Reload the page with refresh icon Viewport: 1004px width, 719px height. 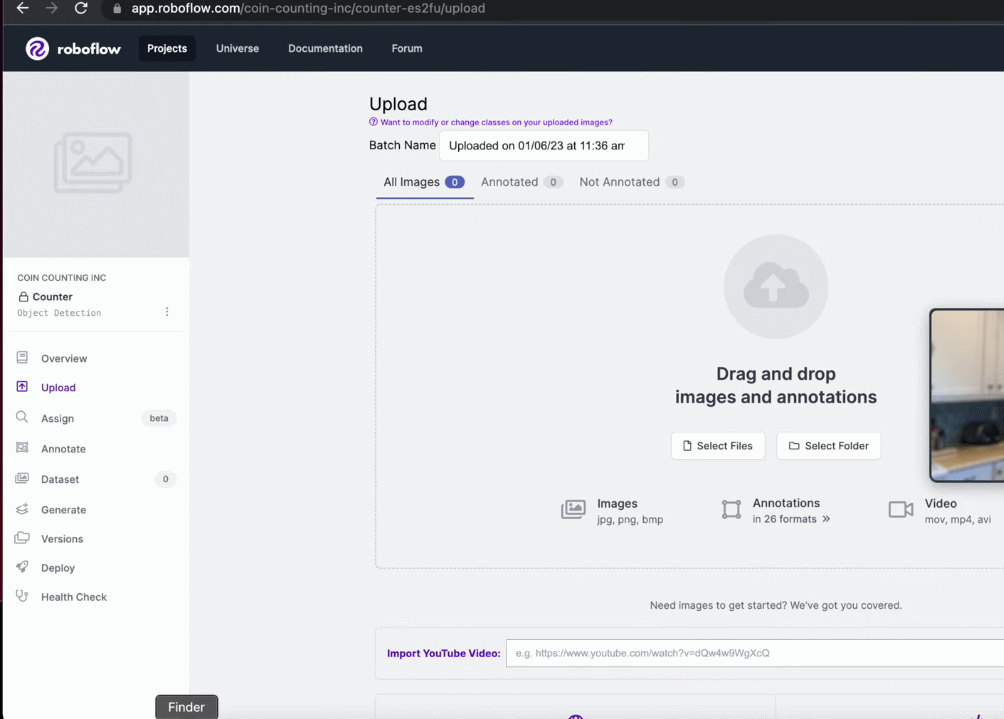(x=81, y=8)
